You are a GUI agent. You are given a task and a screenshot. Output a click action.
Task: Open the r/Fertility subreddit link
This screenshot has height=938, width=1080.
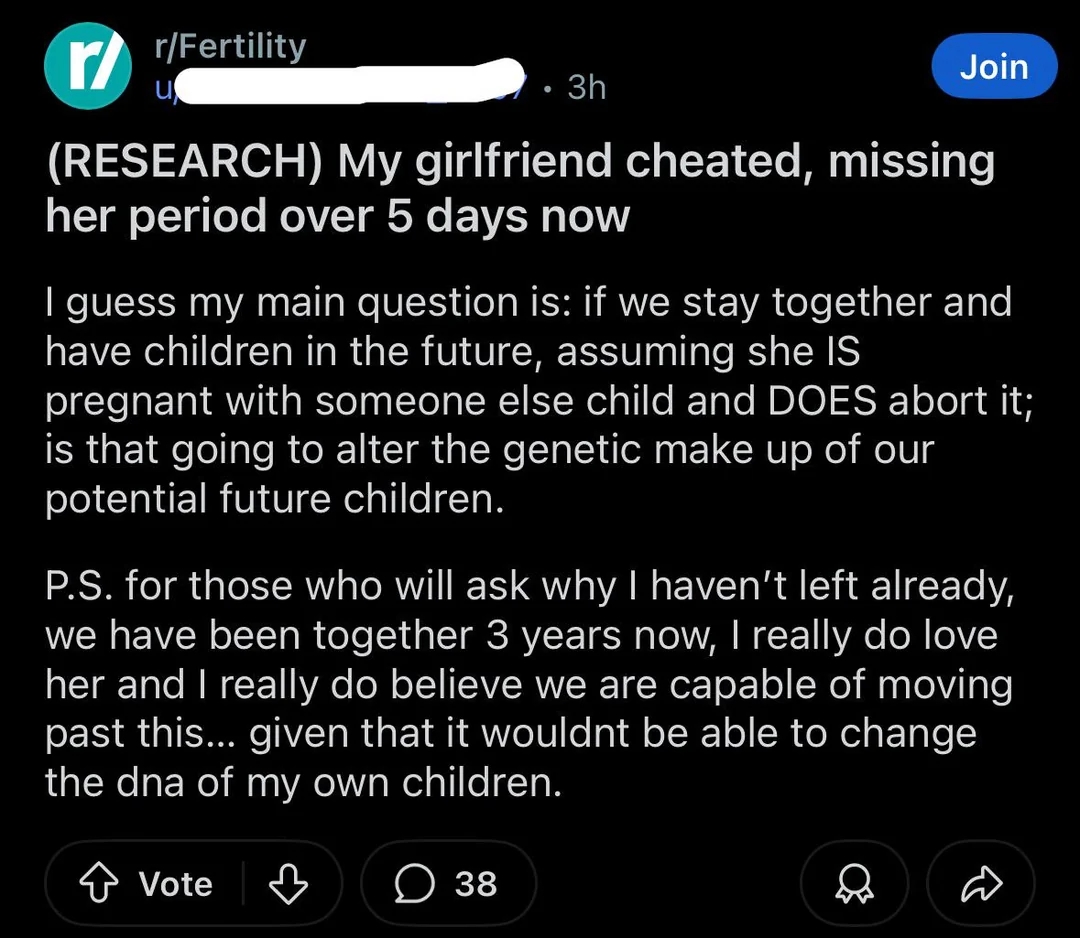[x=227, y=45]
